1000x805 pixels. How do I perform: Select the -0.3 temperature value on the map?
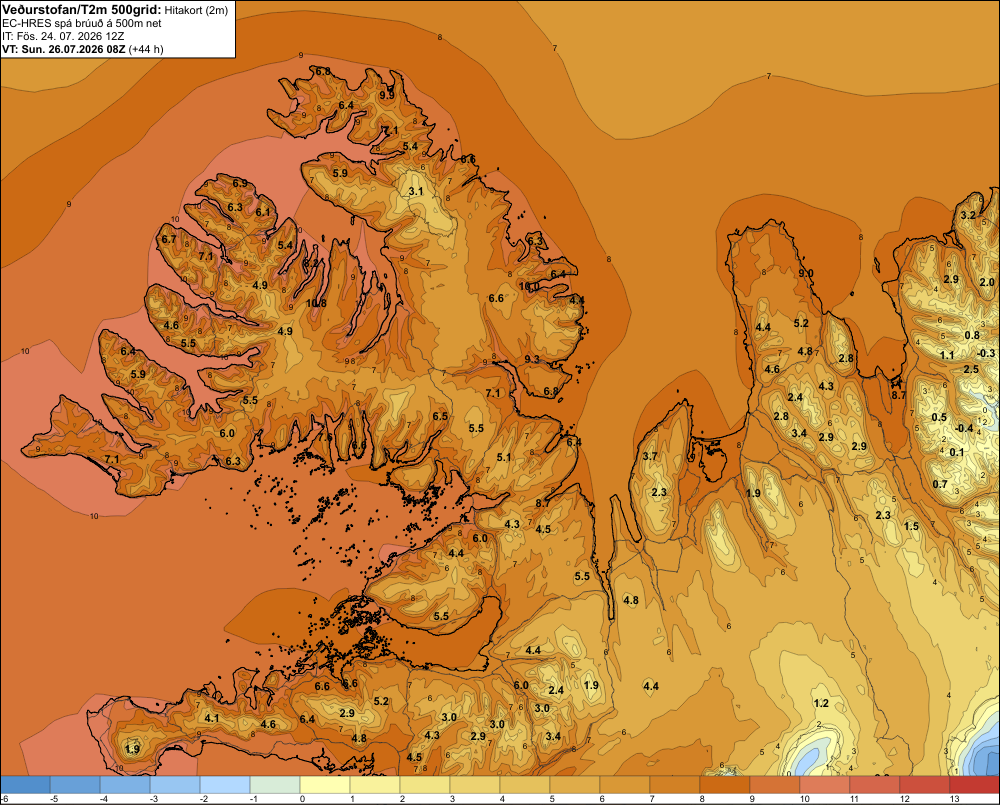tap(985, 353)
